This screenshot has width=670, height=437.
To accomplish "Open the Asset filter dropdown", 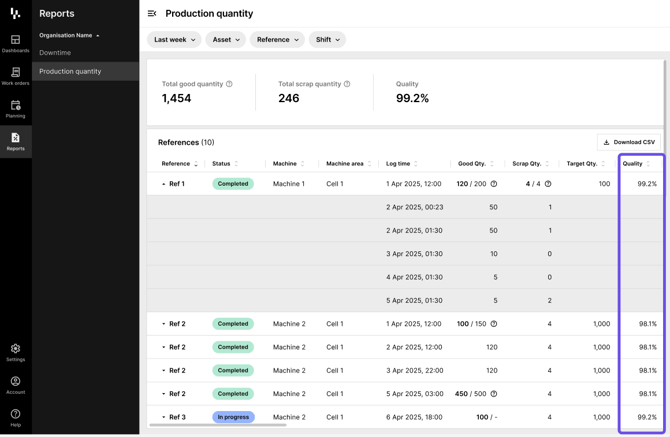I will [x=226, y=40].
